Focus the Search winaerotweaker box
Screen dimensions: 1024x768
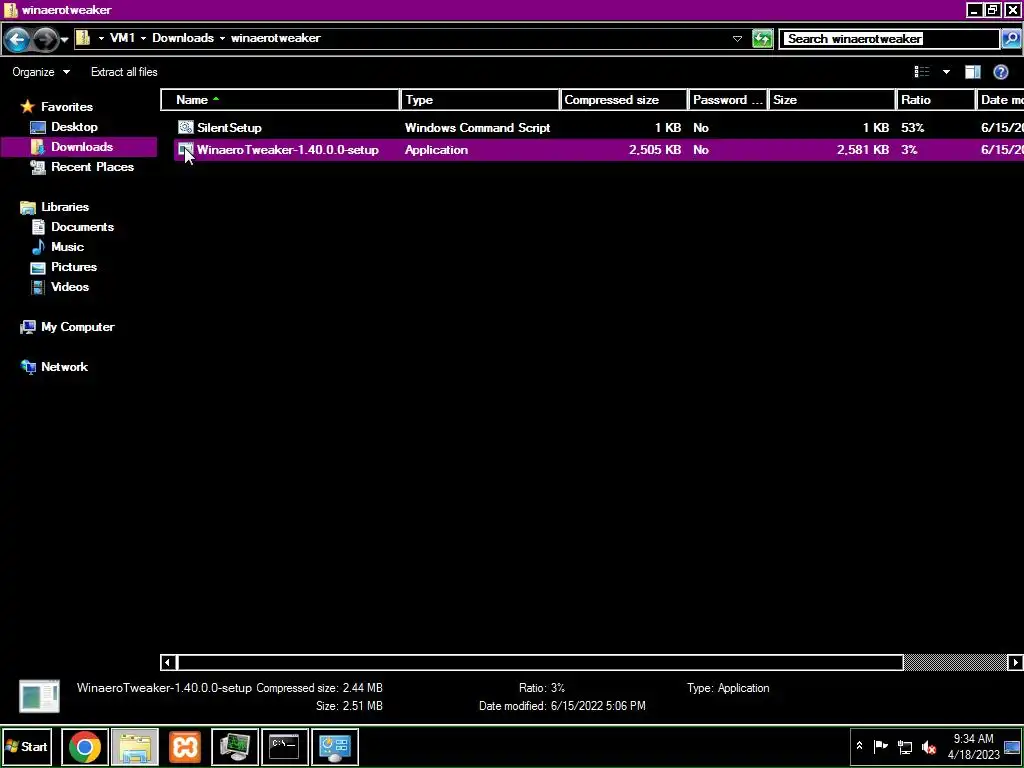pyautogui.click(x=889, y=39)
